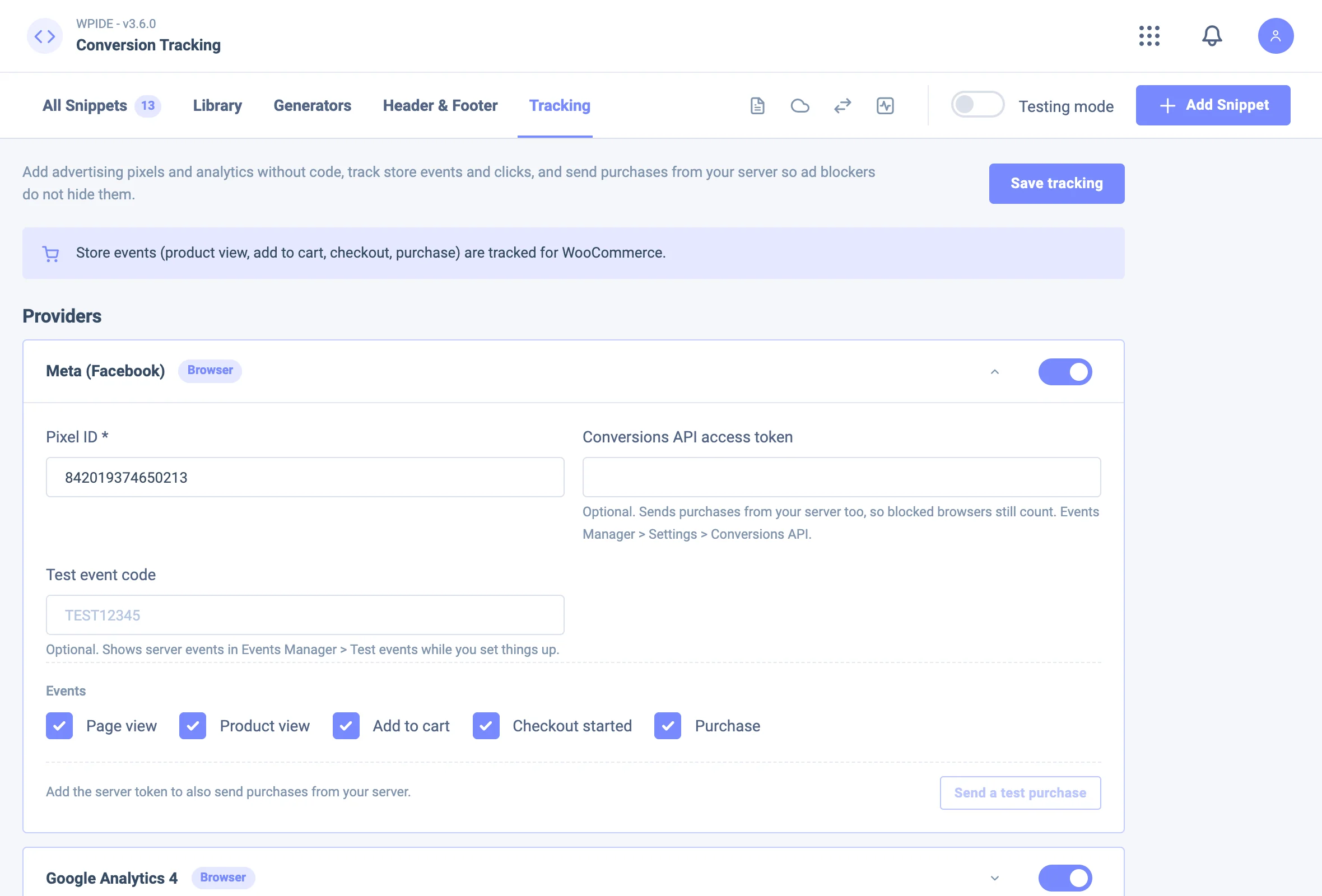1322x896 pixels.
Task: Click the activity pulse toolbar icon
Action: 885,106
